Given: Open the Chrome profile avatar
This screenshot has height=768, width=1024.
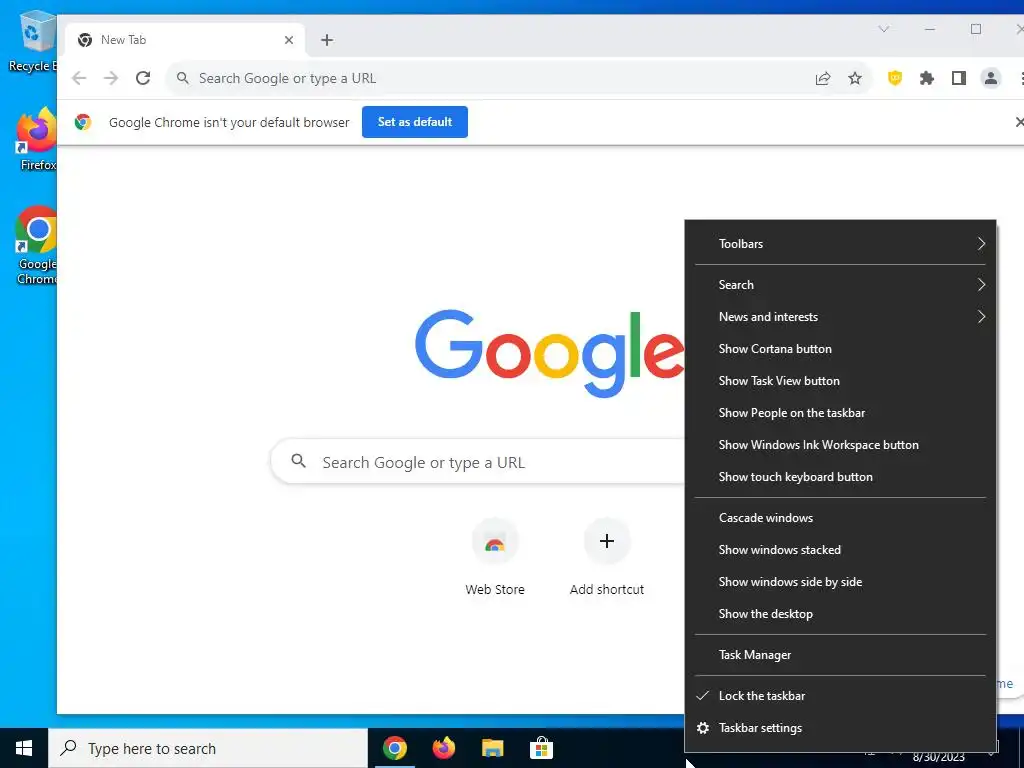Looking at the screenshot, I should [991, 78].
